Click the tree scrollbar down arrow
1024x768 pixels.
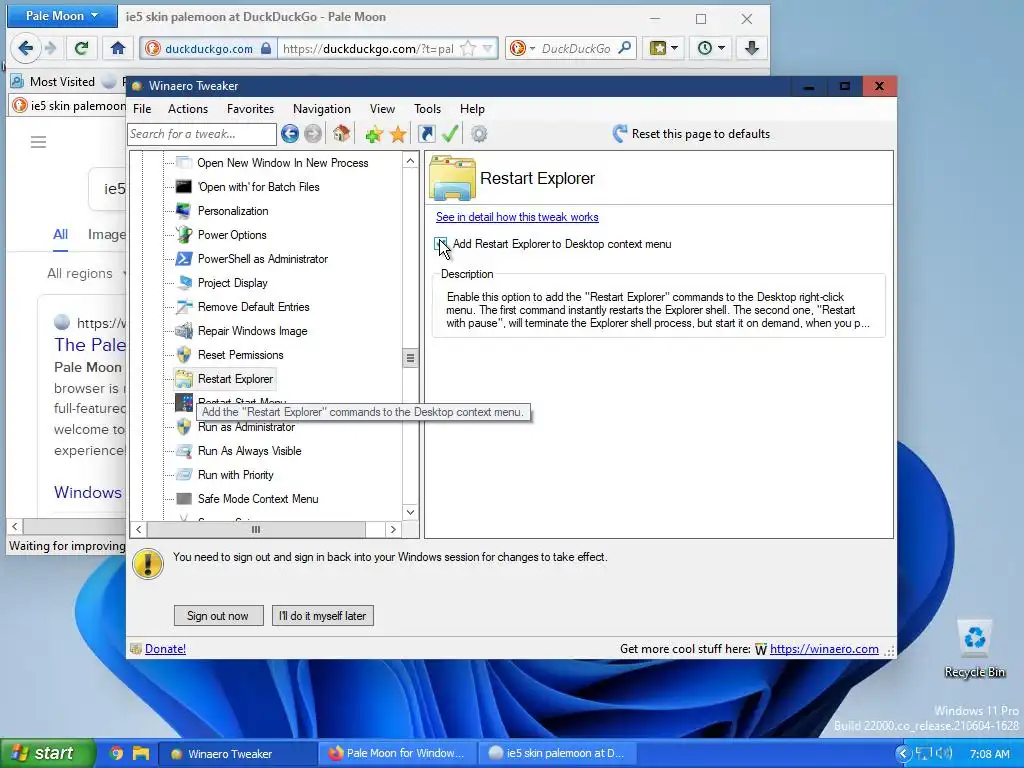410,512
